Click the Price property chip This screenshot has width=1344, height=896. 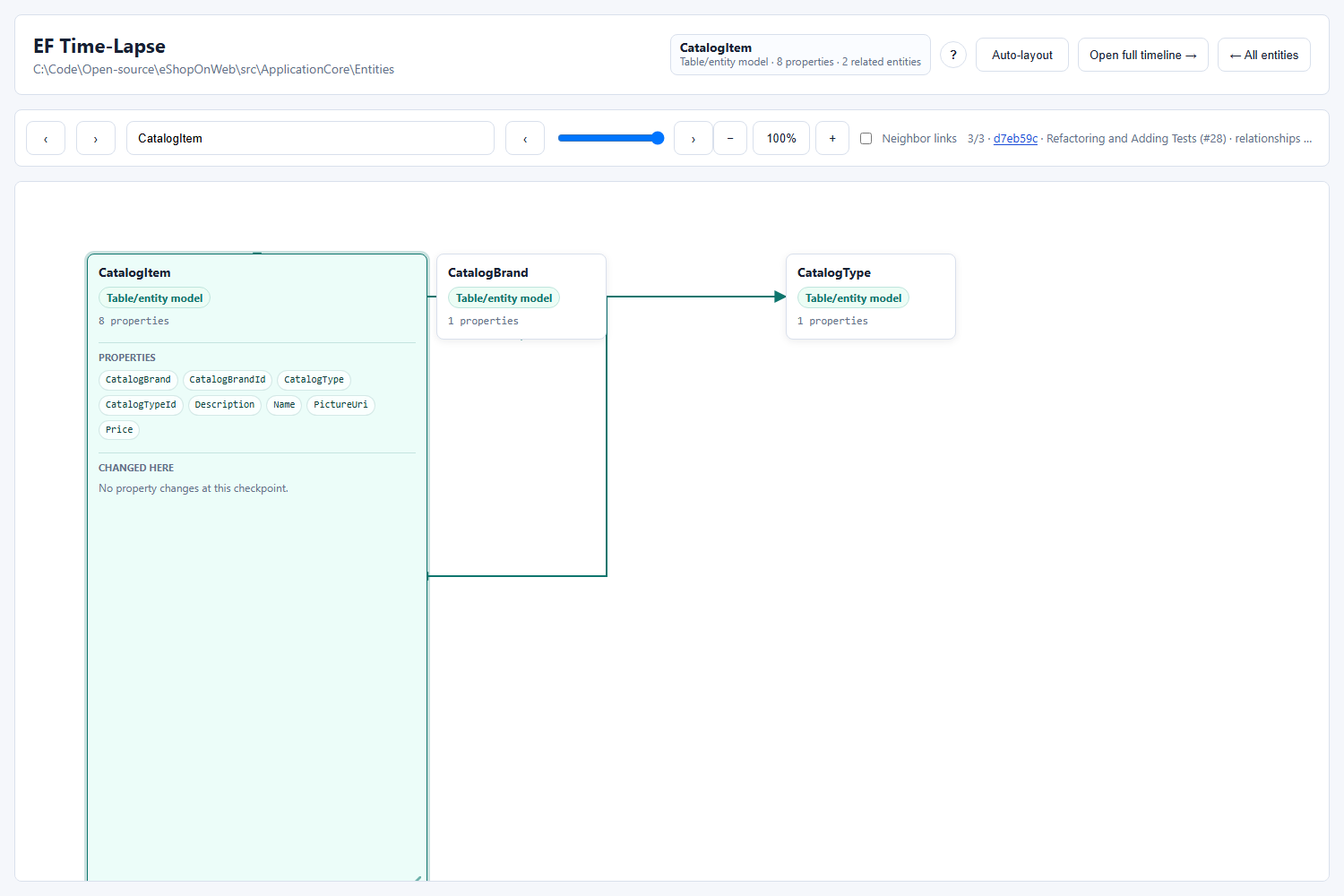click(x=119, y=430)
